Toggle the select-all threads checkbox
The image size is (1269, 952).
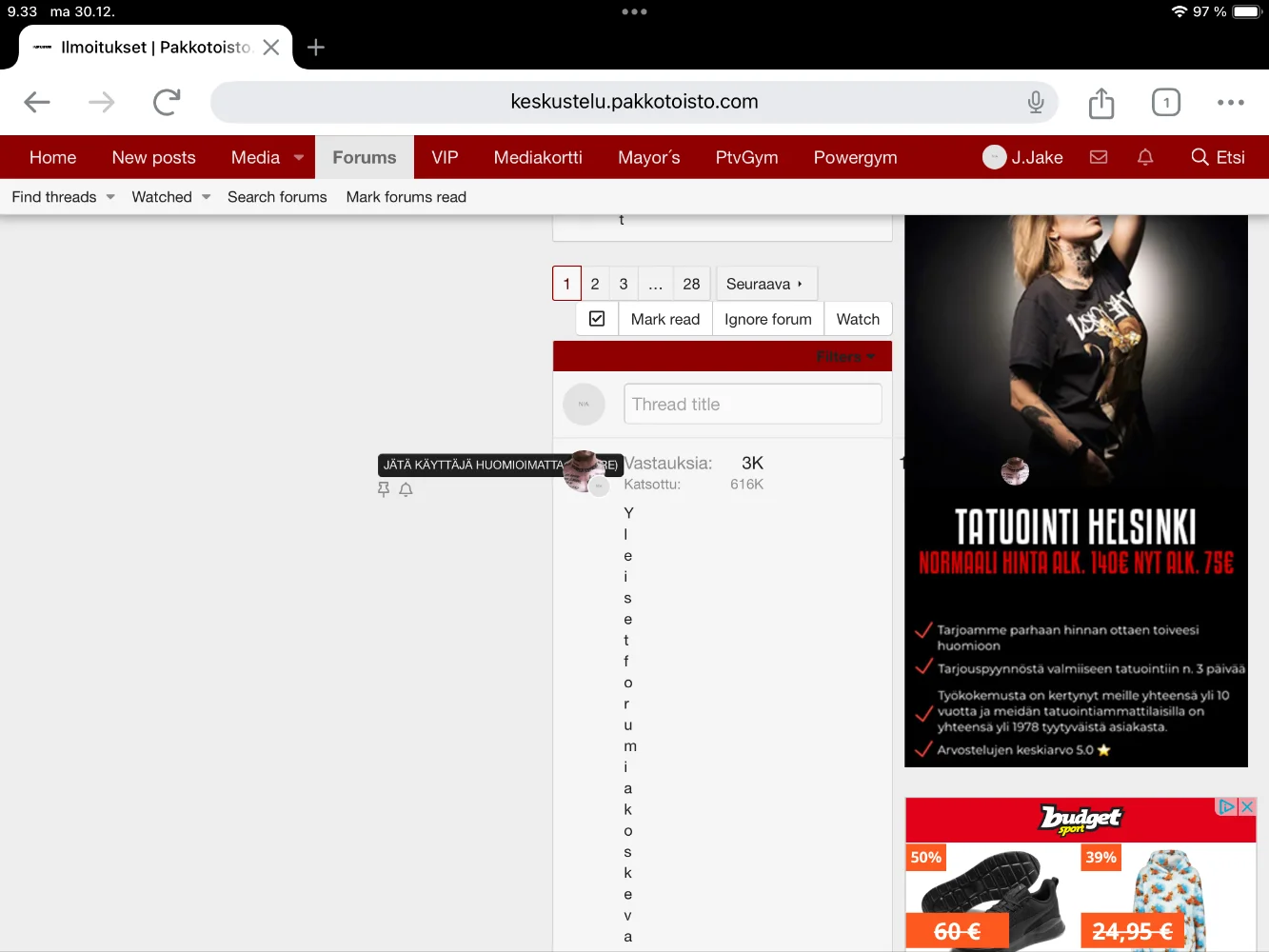597,319
